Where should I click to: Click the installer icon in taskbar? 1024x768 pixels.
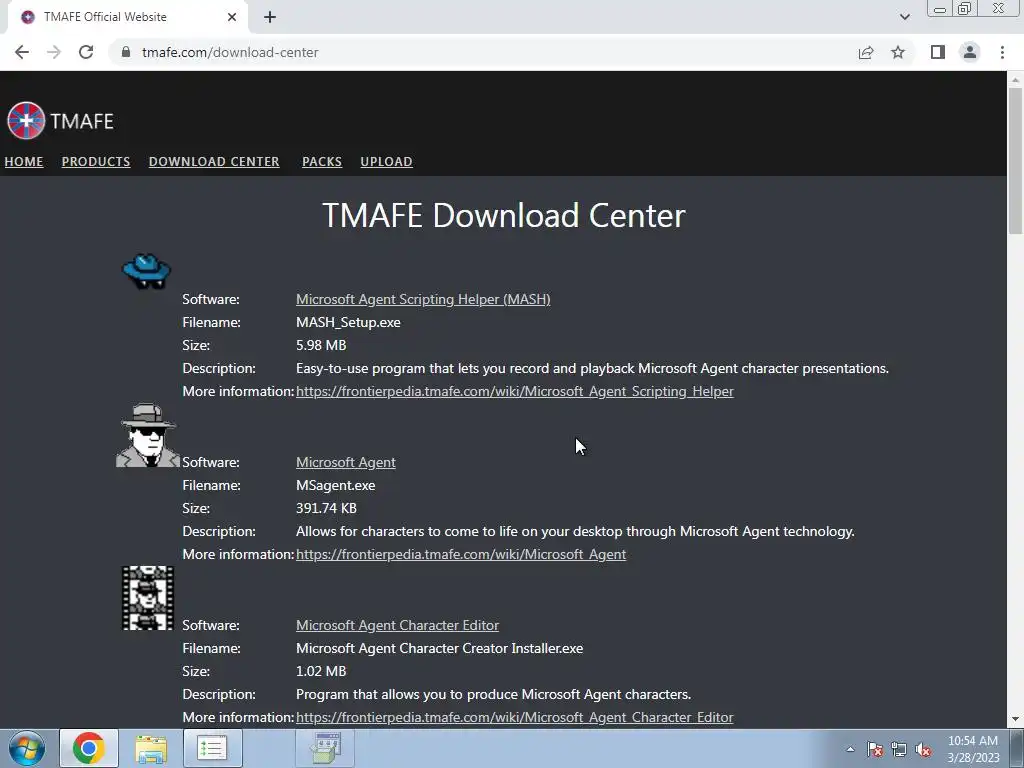pos(325,748)
